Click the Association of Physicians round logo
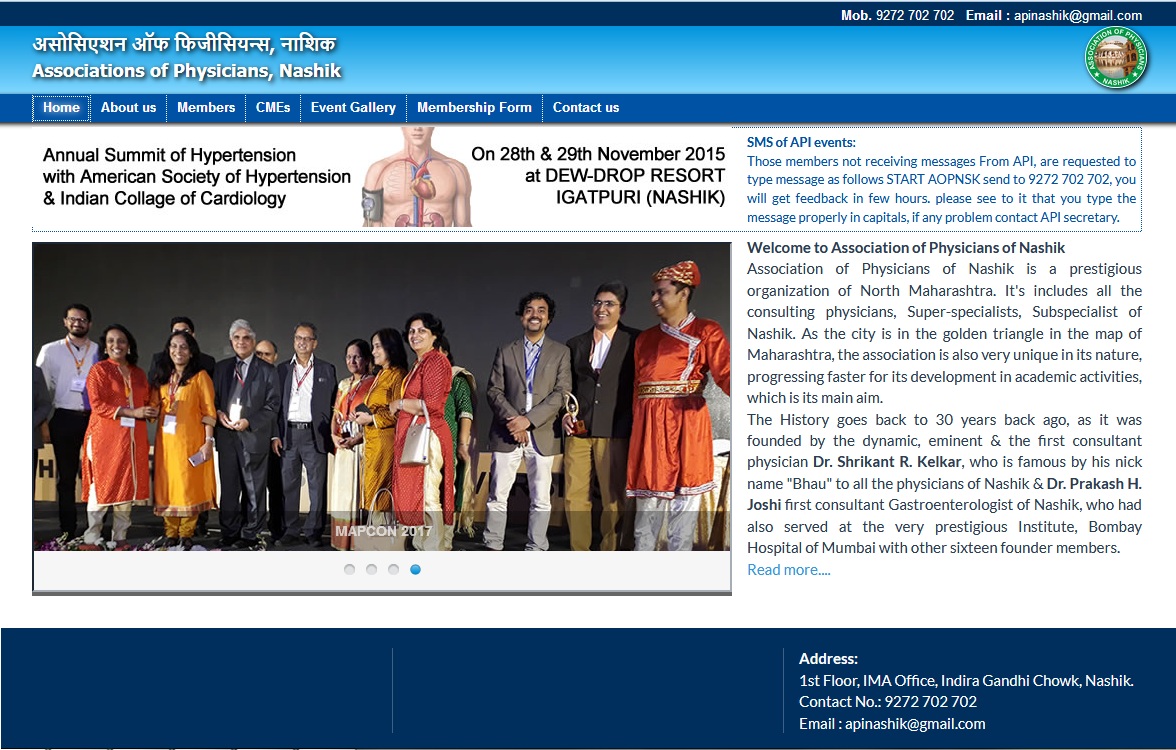The width and height of the screenshot is (1176, 750). 1115,58
